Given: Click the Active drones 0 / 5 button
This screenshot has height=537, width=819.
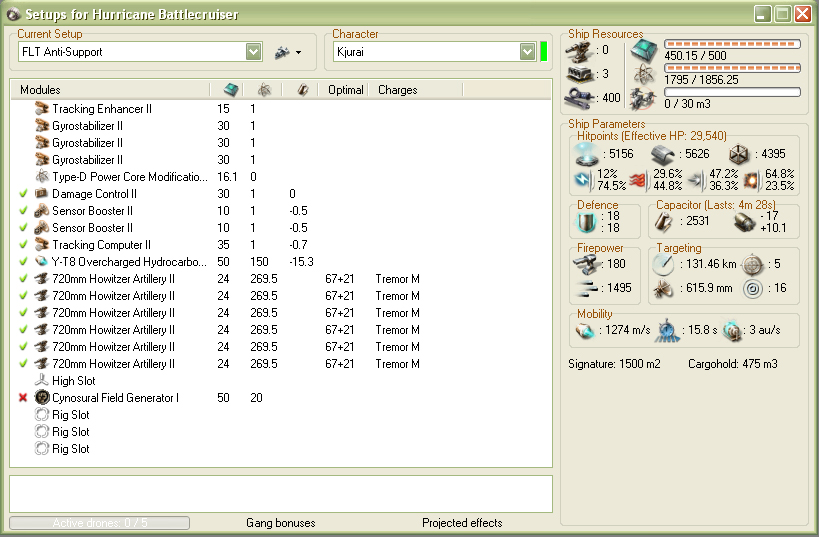Looking at the screenshot, I should (x=99, y=523).
